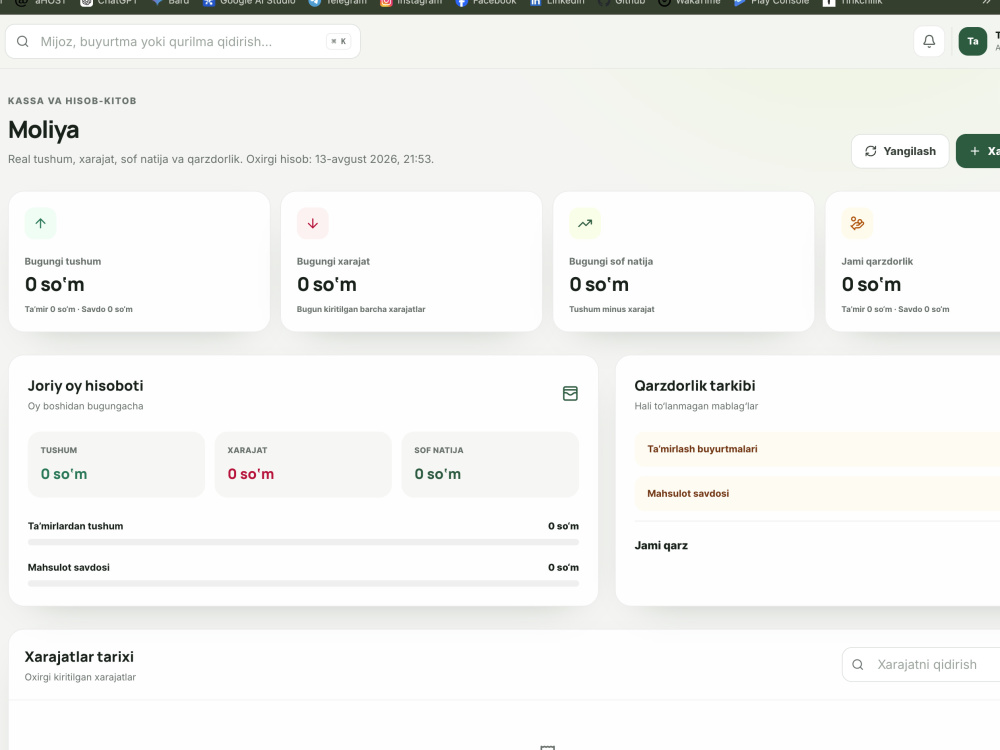Click the green plus add-expense button
This screenshot has width=1000, height=750.
click(978, 151)
